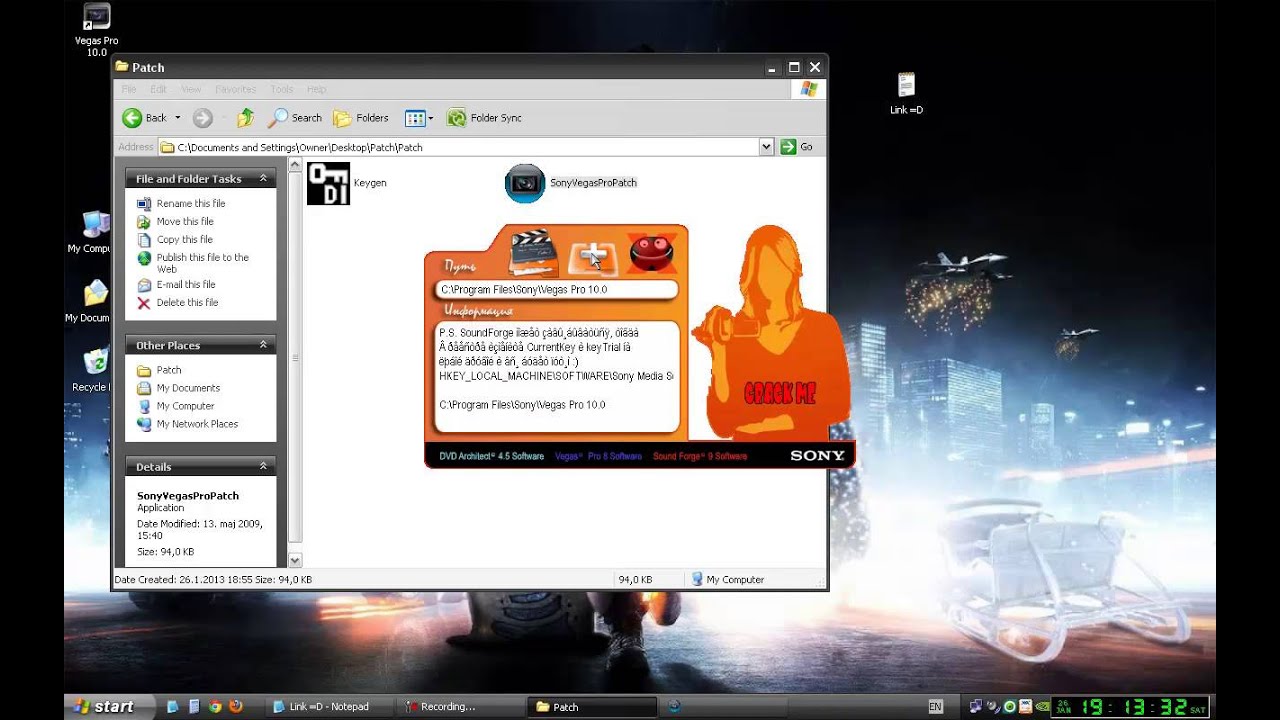Click the Views toolbar icon
The height and width of the screenshot is (720, 1280).
click(415, 118)
